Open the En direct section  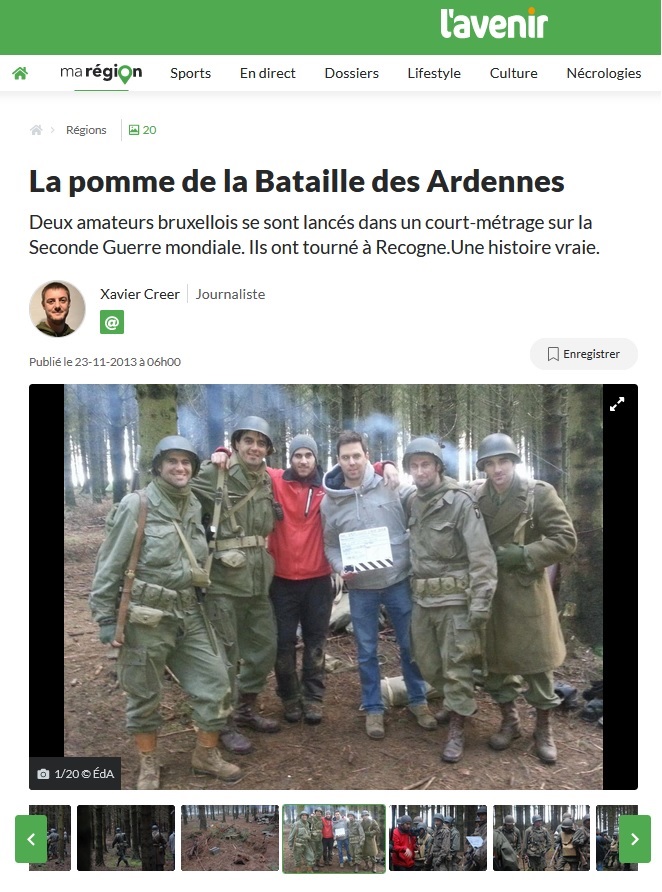[x=268, y=73]
